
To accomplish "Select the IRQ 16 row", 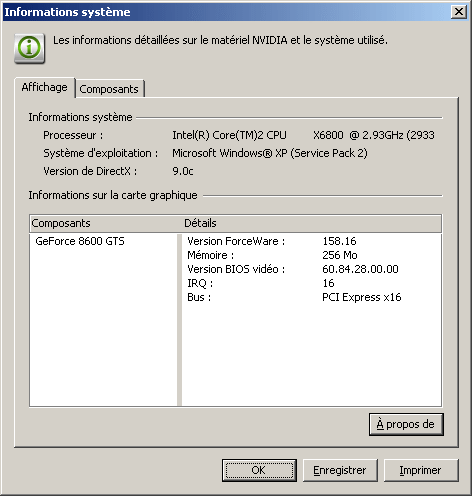I will tap(312, 283).
